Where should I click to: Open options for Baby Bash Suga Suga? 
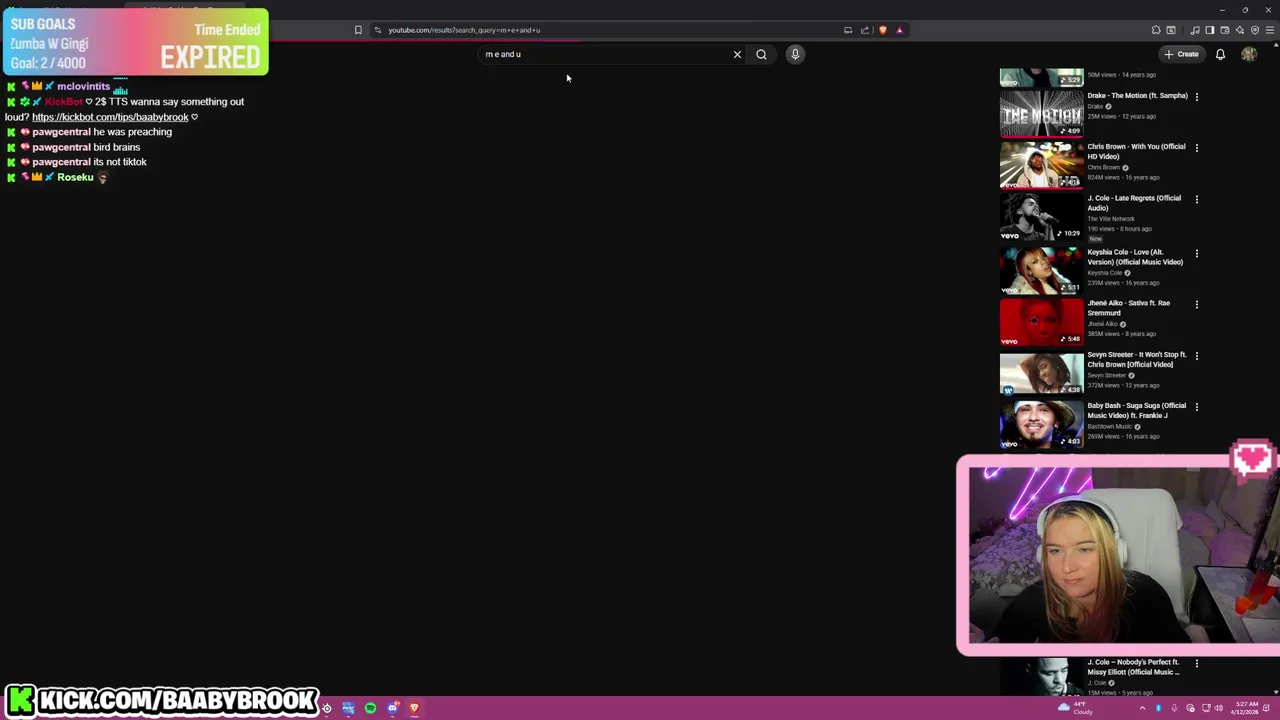[1197, 407]
